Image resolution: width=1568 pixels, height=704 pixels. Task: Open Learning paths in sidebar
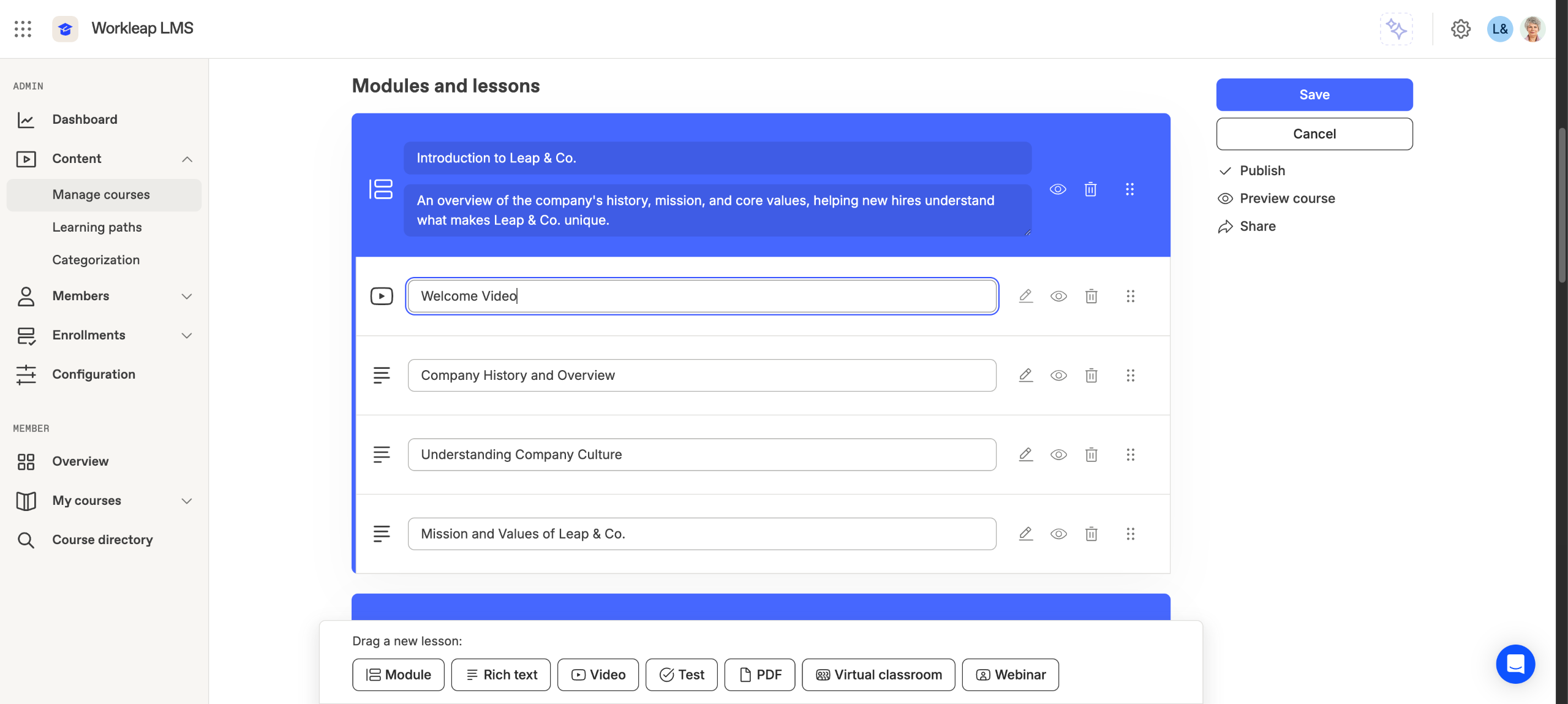tap(97, 227)
